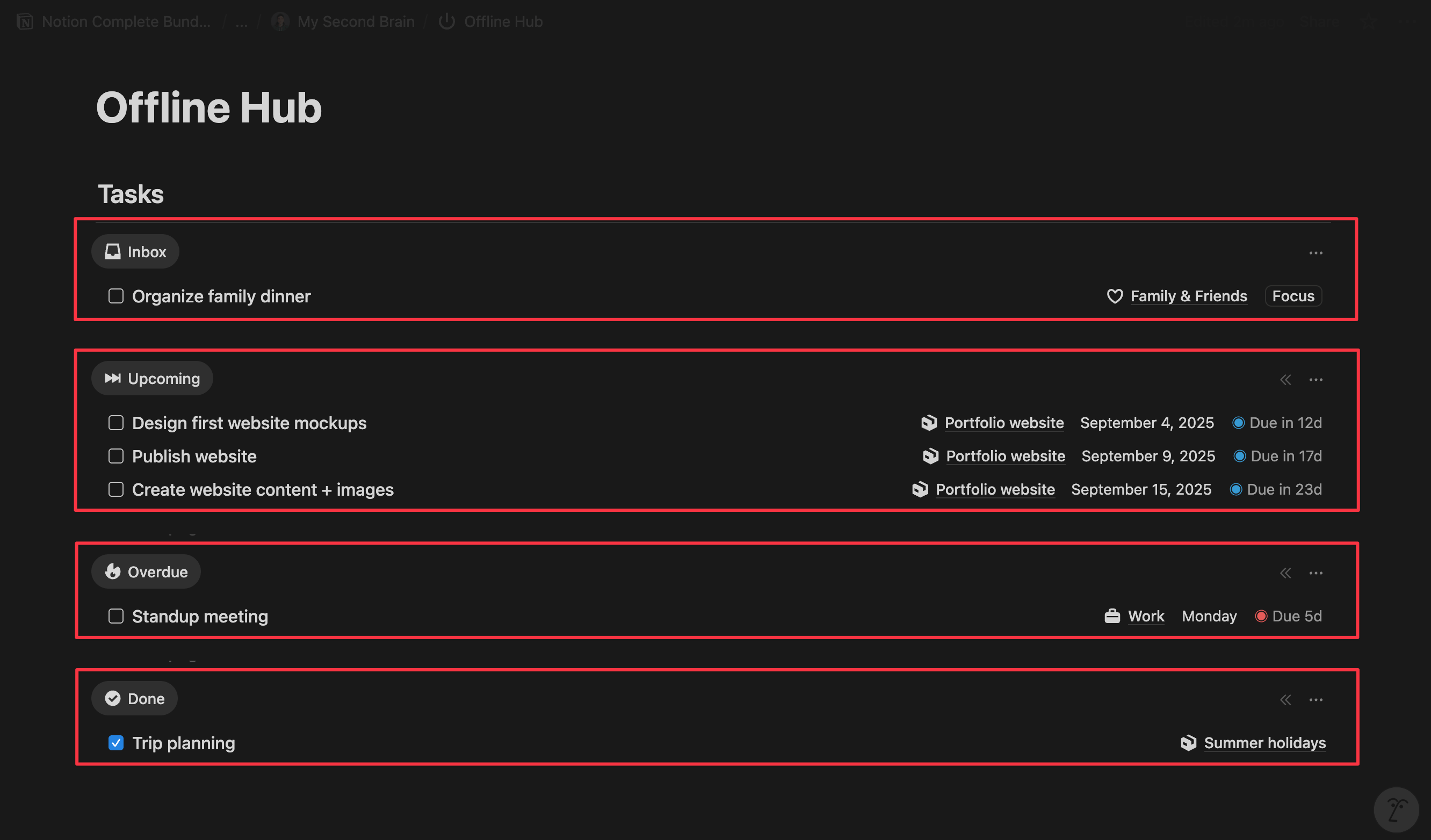Mark Standup meeting as complete
This screenshot has height=840, width=1431.
(116, 616)
